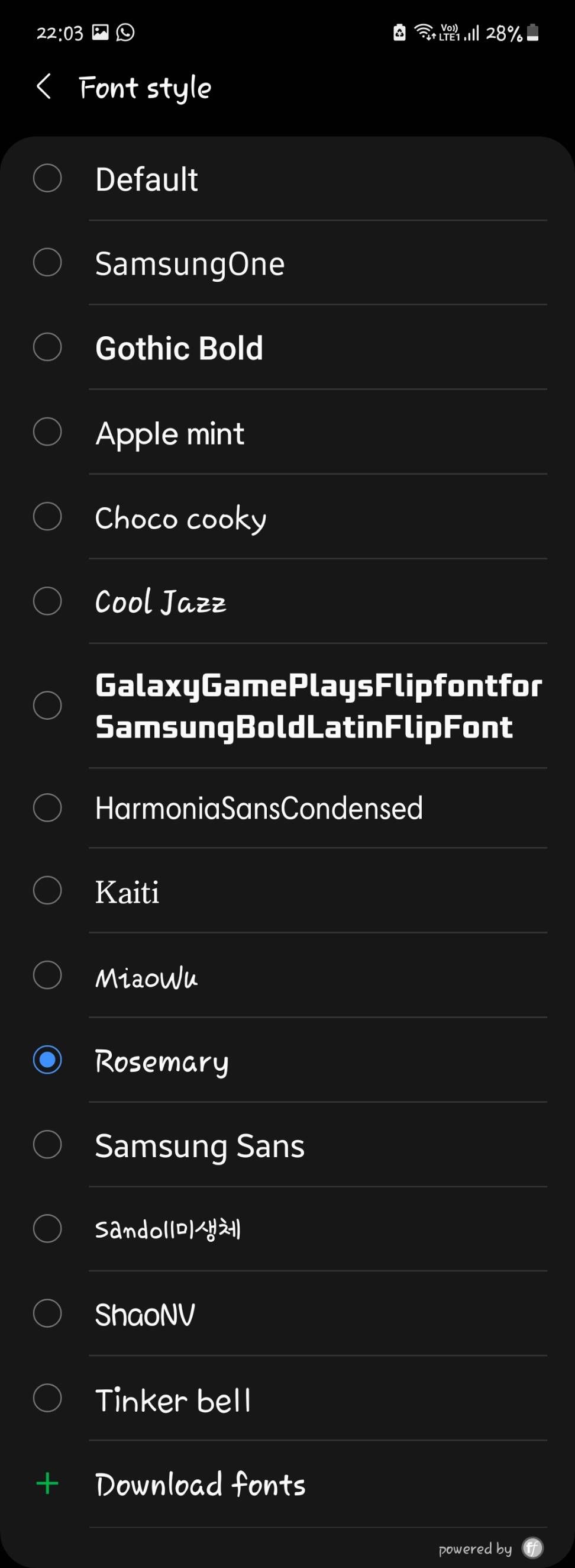Select the SamsungOne radio button
The height and width of the screenshot is (1568, 575).
tap(47, 263)
